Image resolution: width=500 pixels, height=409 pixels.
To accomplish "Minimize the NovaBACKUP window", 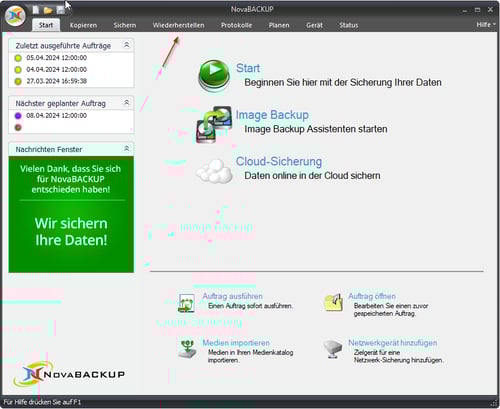I will pos(465,10).
